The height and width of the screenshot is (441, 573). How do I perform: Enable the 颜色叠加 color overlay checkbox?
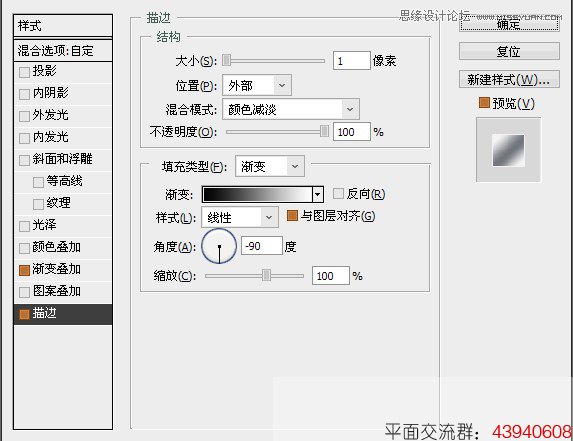pos(24,248)
